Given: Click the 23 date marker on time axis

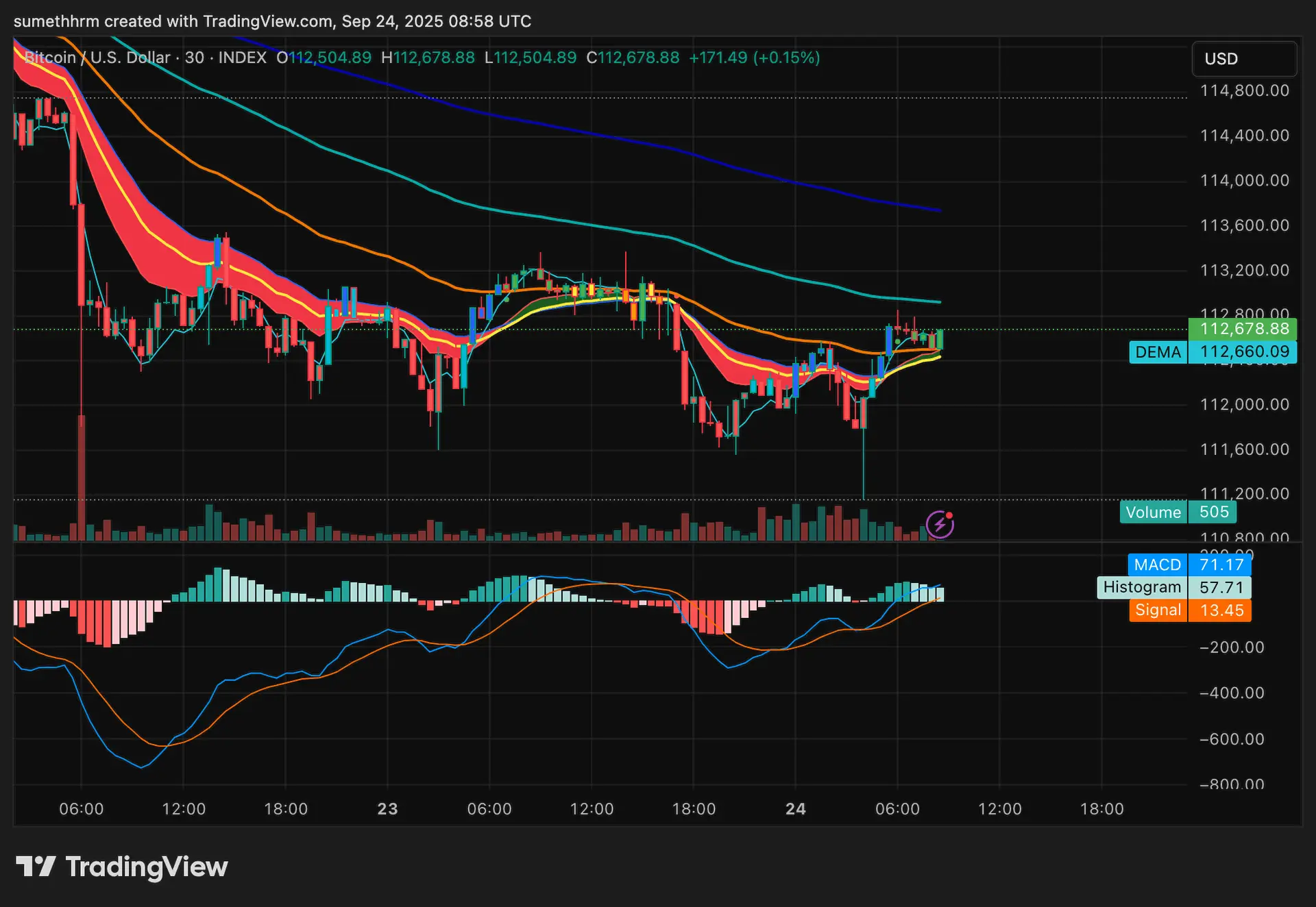Looking at the screenshot, I should pyautogui.click(x=387, y=809).
